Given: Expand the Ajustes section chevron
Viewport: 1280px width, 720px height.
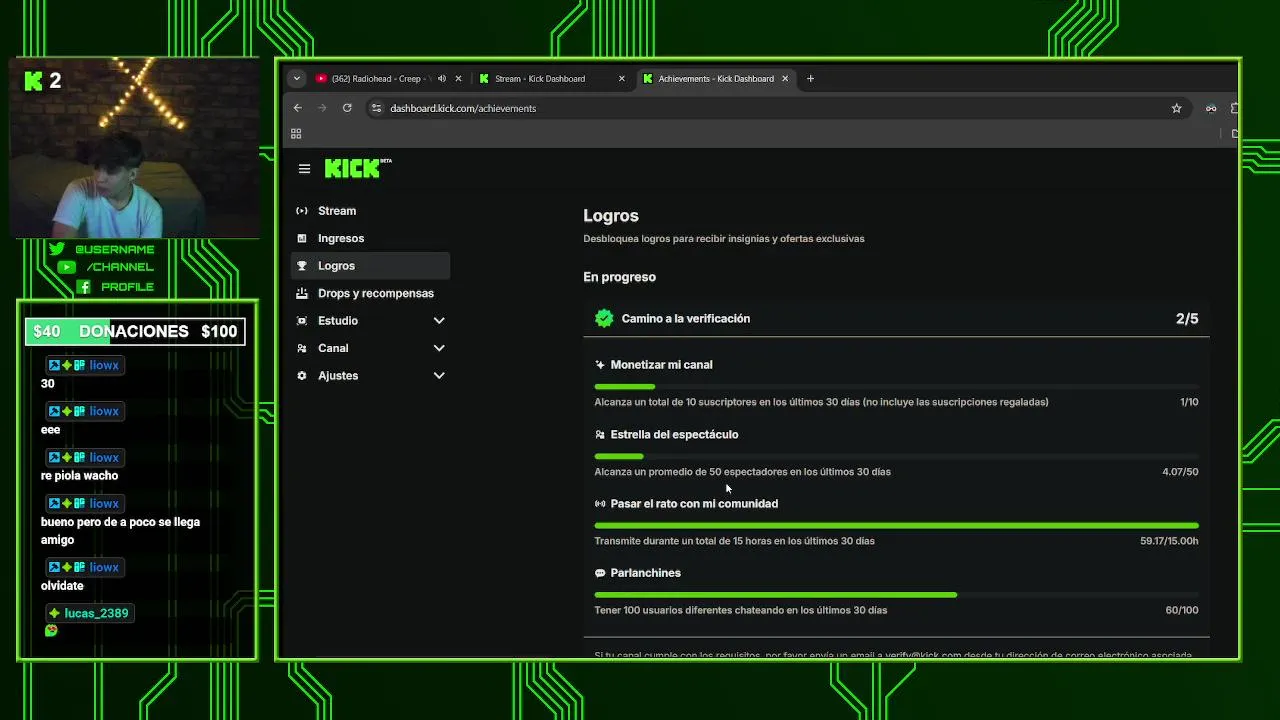Looking at the screenshot, I should pos(439,376).
